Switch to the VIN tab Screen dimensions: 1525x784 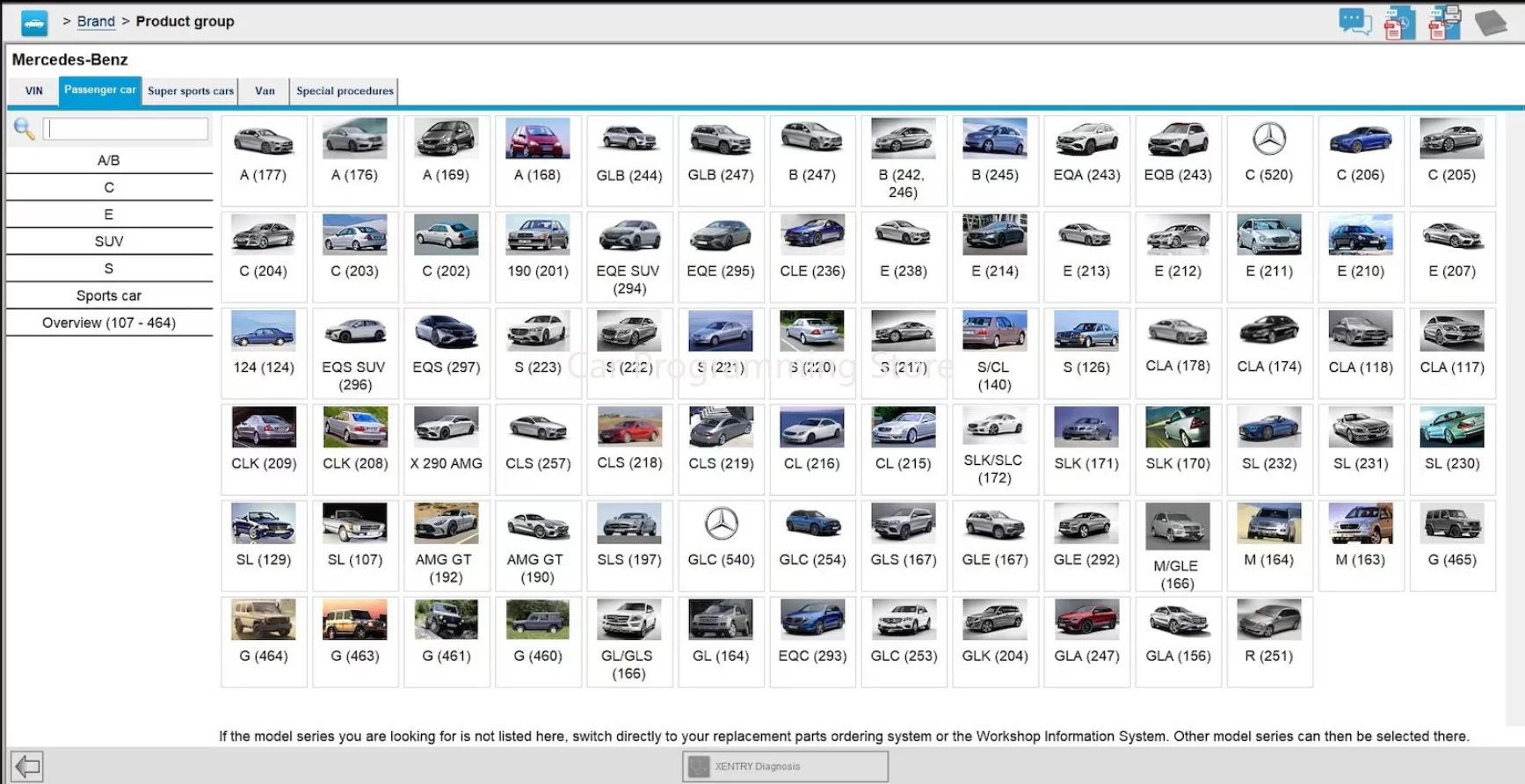34,91
